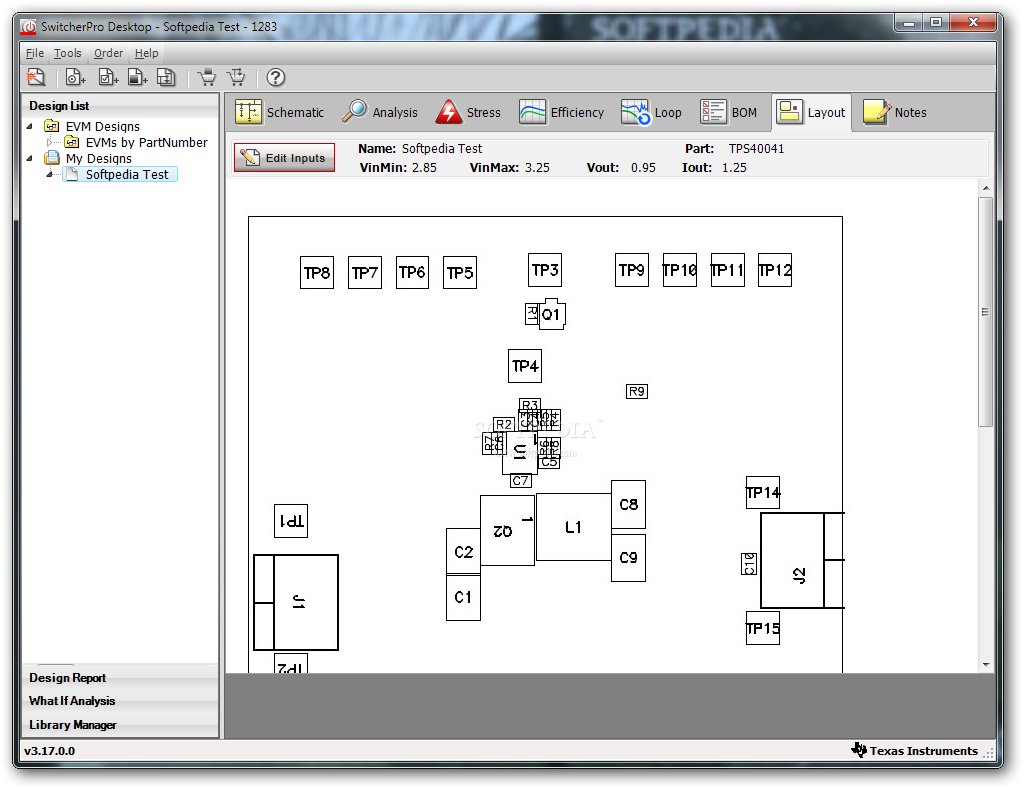Screen dimensions: 1024x789
Task: Switch to the Notes tab
Action: point(895,112)
